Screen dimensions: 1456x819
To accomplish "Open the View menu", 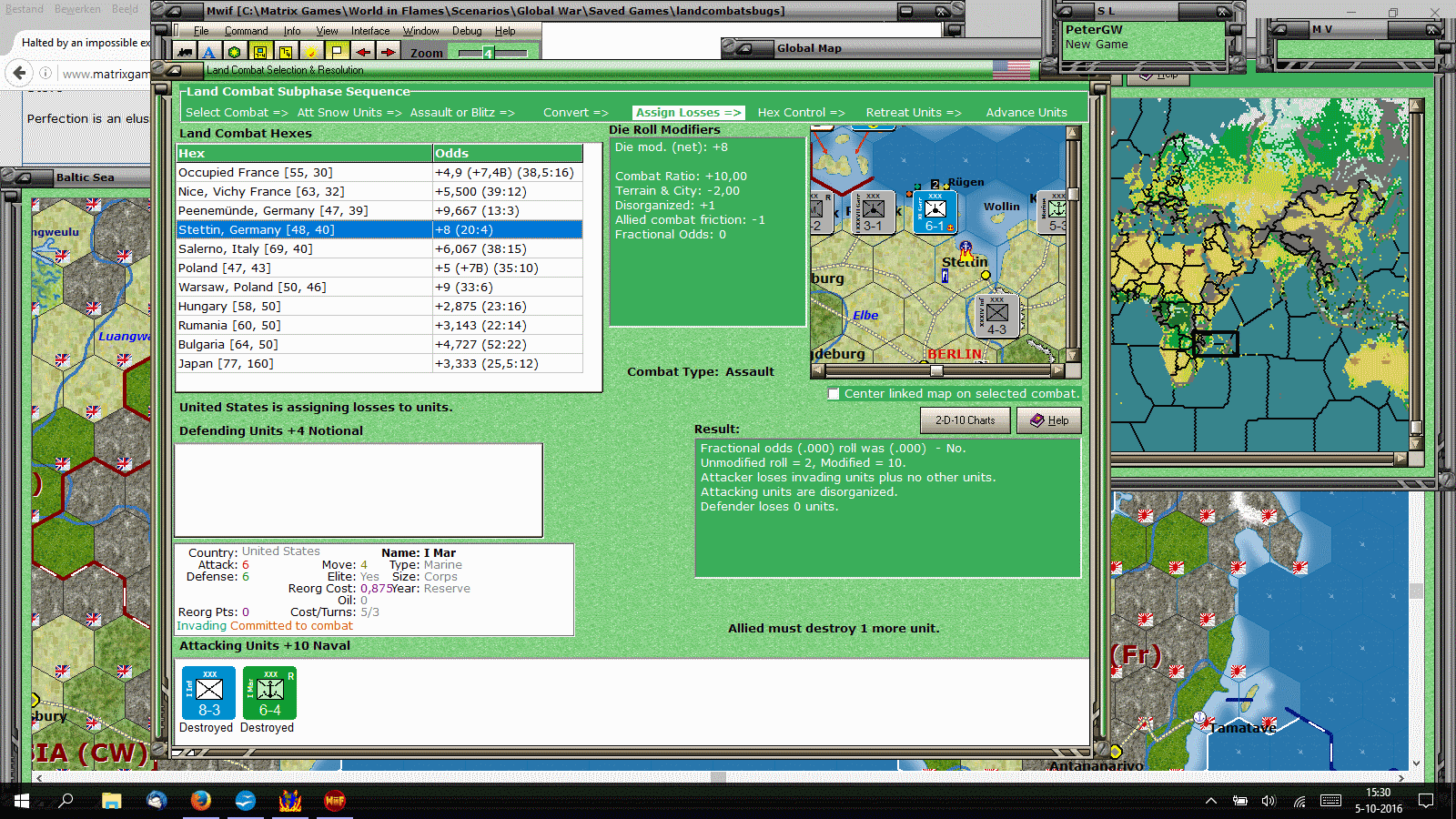I will coord(327,31).
